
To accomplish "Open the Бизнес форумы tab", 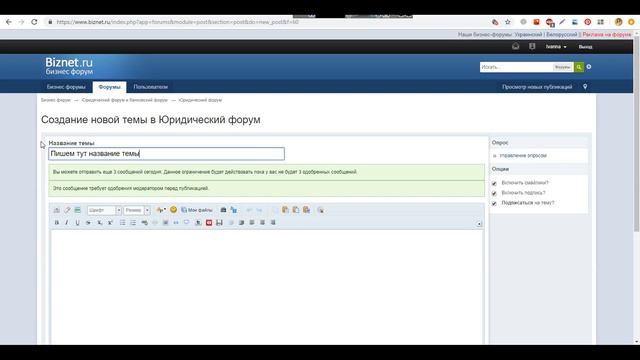I will pos(66,87).
